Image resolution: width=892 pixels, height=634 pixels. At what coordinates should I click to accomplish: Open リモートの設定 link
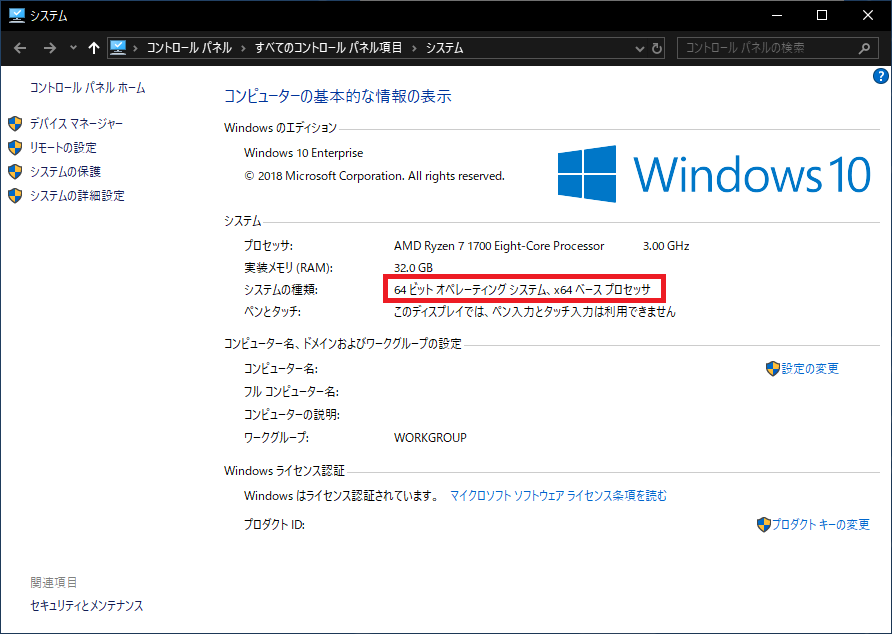[63, 147]
